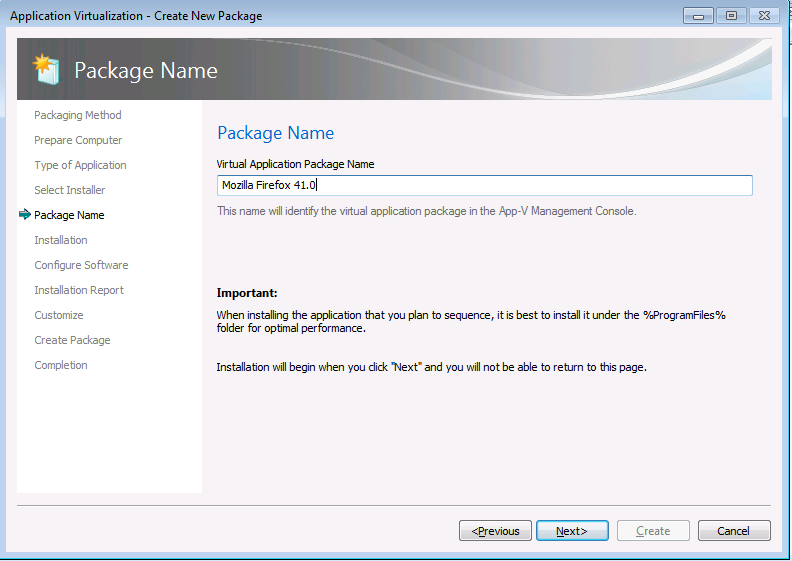Select the Packaging Method step
This screenshot has height=561, width=792.
click(x=78, y=115)
